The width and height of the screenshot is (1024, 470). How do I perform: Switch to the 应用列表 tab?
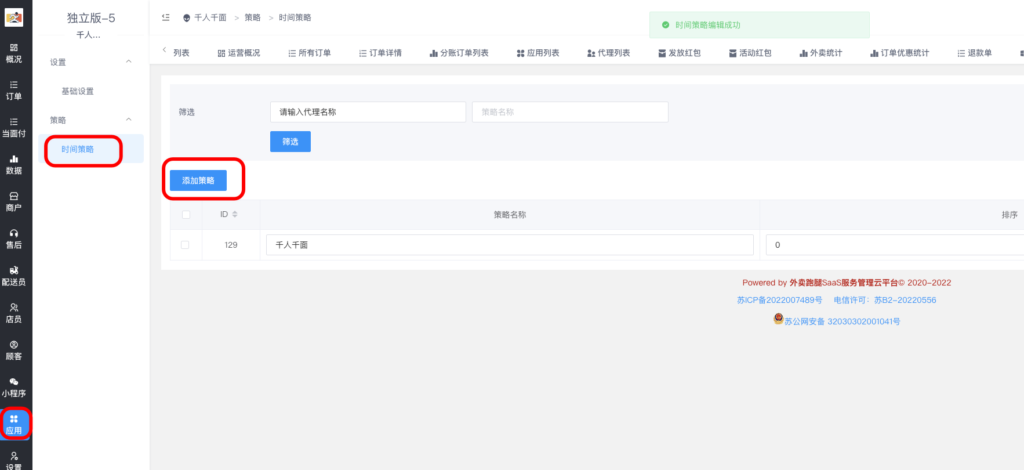[x=537, y=53]
